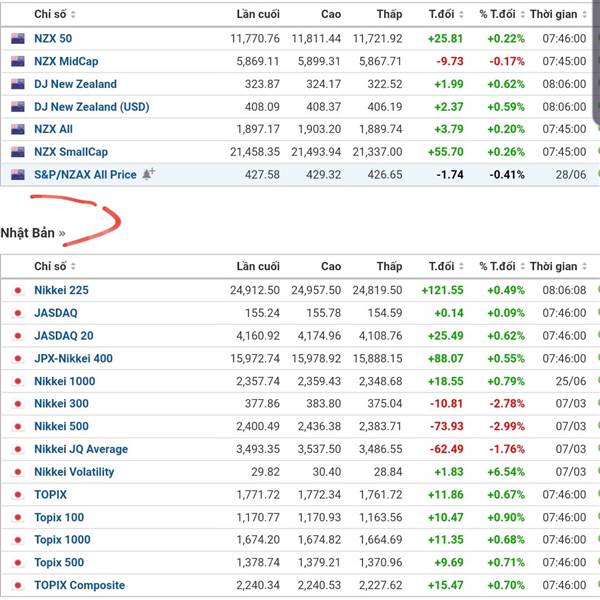Open the Nhật Bản section link

[x=33, y=233]
